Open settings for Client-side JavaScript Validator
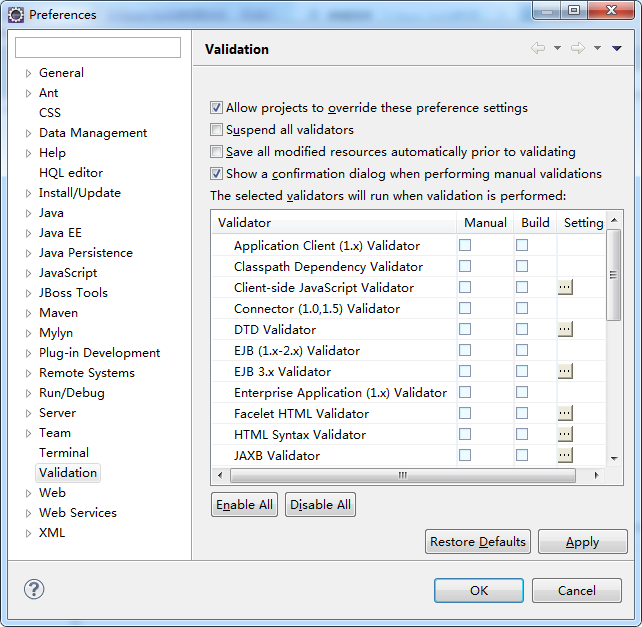 [x=565, y=287]
